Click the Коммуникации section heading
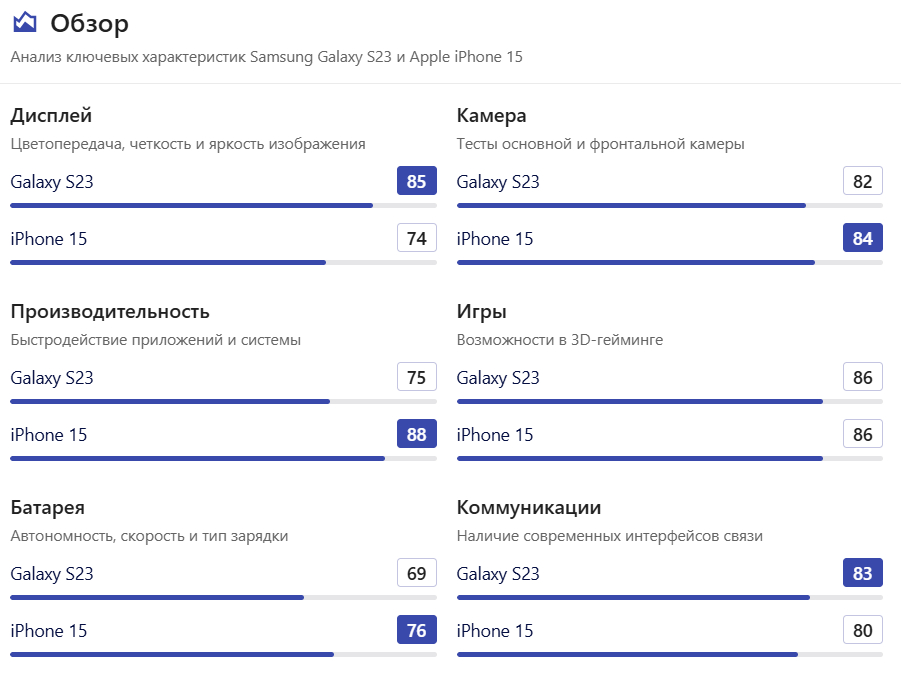Screen dimensions: 901x674 click(529, 508)
